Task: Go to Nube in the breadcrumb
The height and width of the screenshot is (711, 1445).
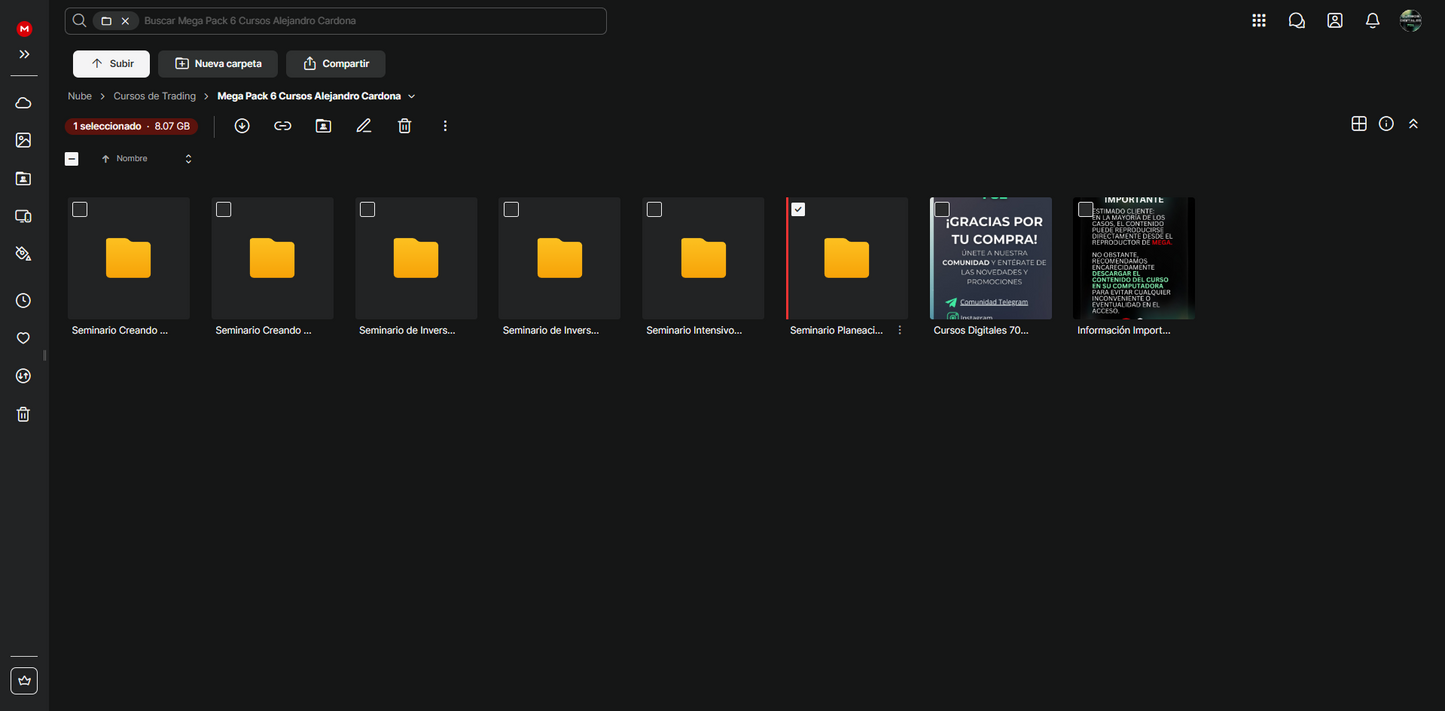Action: click(x=80, y=96)
